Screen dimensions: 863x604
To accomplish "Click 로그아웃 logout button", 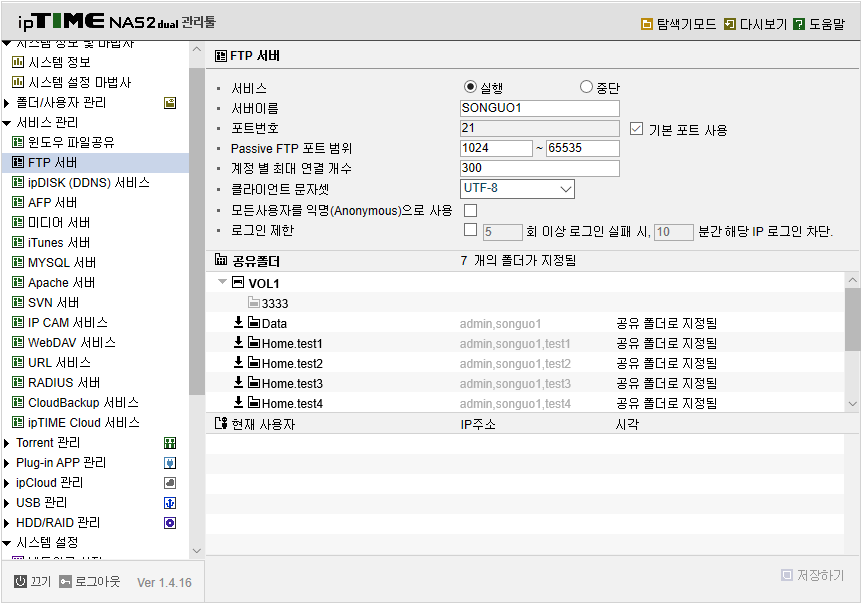I will [90, 582].
